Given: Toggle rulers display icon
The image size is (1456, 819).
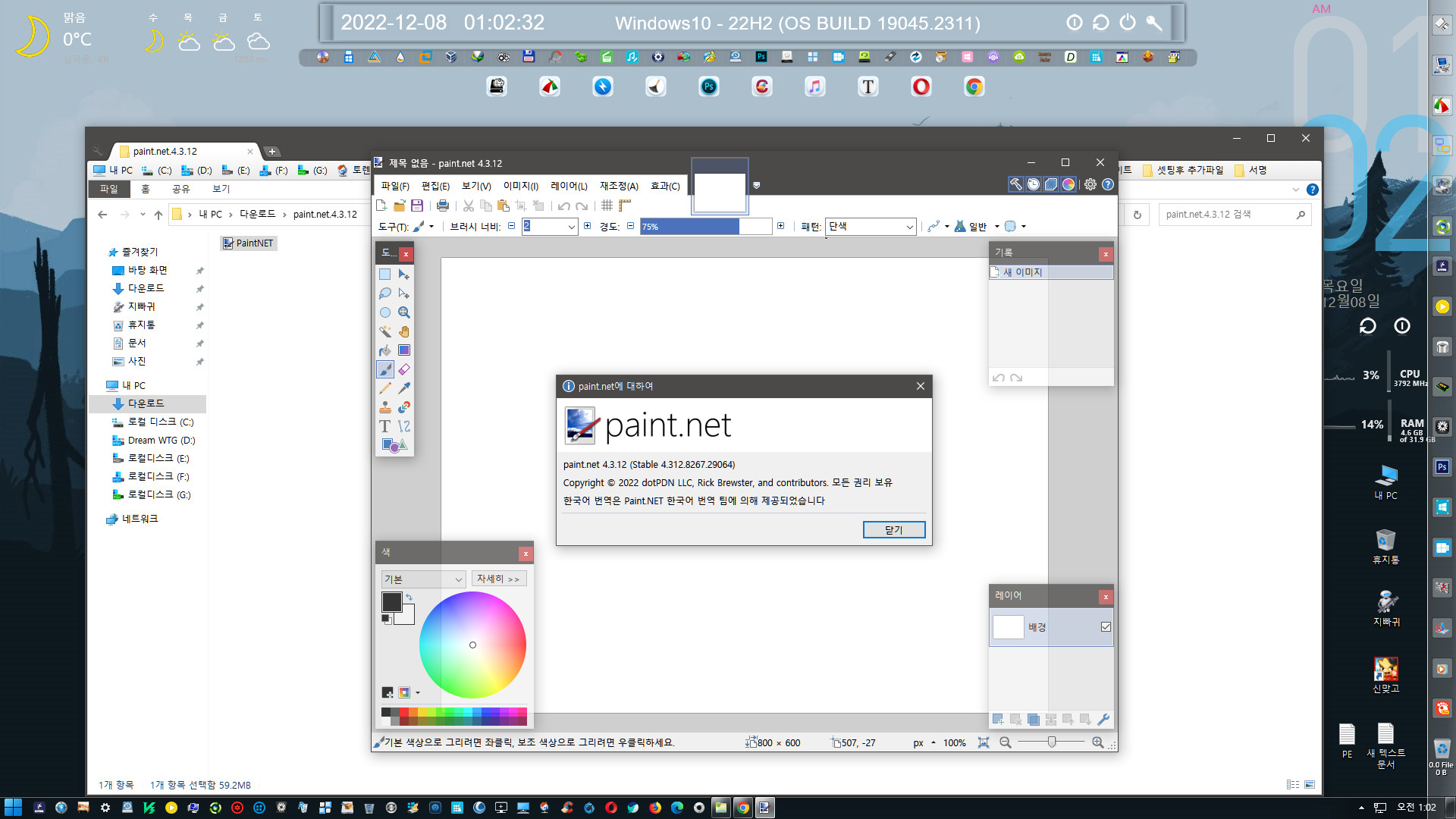Looking at the screenshot, I should click(625, 206).
